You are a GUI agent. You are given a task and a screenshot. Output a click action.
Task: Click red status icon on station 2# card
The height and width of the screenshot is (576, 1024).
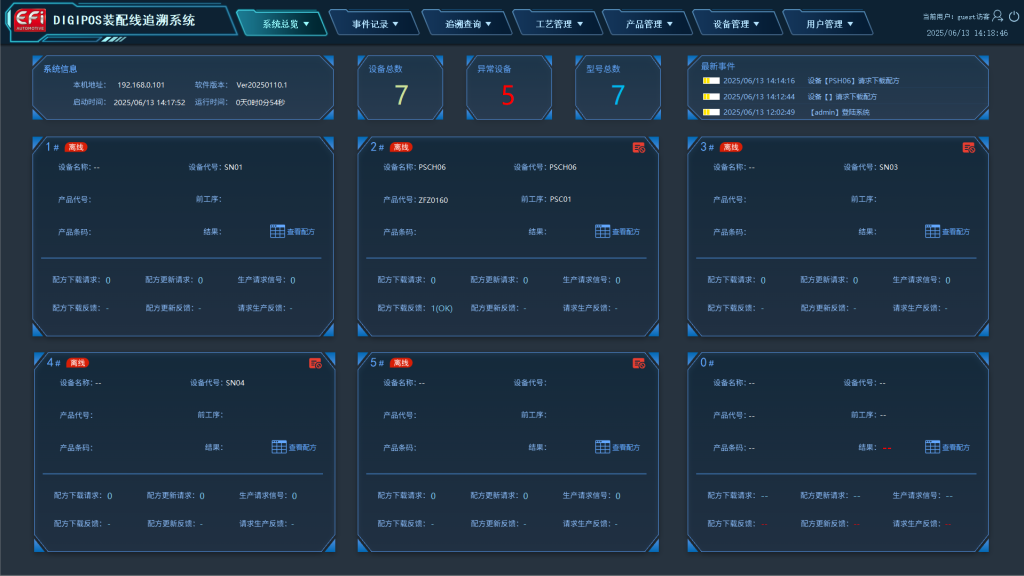(639, 148)
